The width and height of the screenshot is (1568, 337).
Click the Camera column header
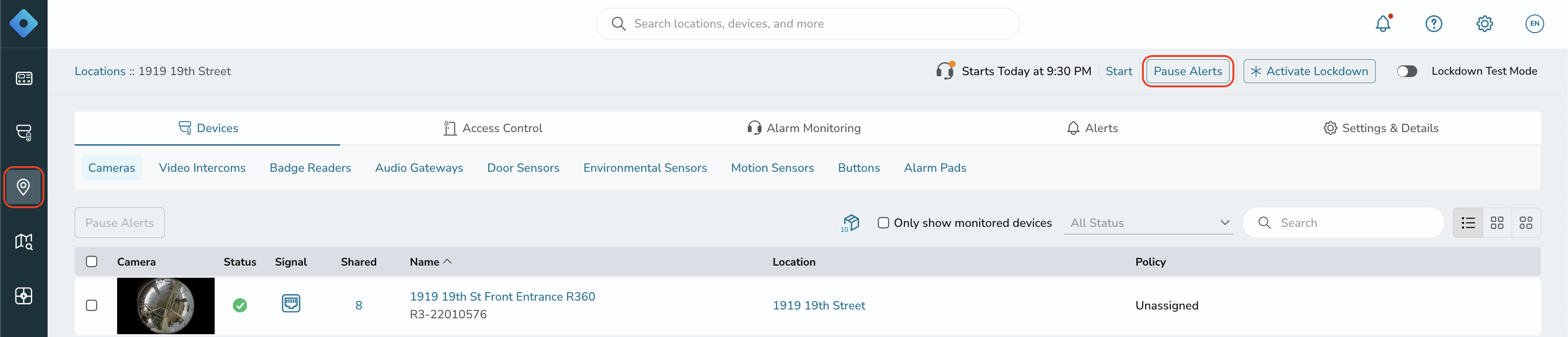pos(136,261)
